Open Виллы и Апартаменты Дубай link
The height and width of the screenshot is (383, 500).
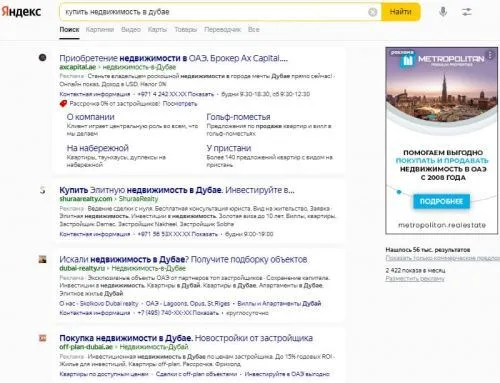[x=279, y=303]
